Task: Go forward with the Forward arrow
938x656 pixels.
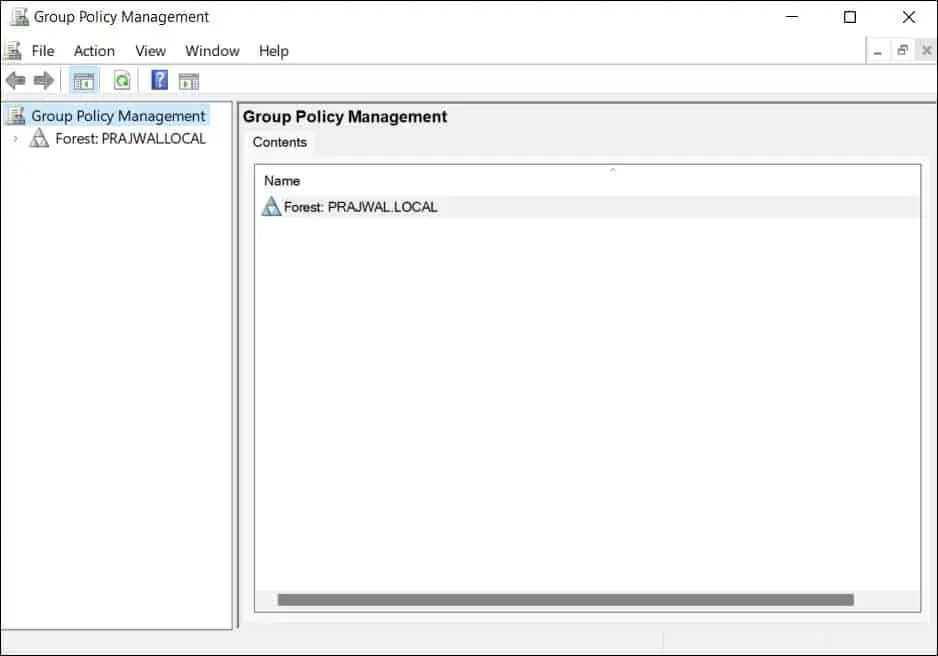Action: pyautogui.click(x=44, y=80)
